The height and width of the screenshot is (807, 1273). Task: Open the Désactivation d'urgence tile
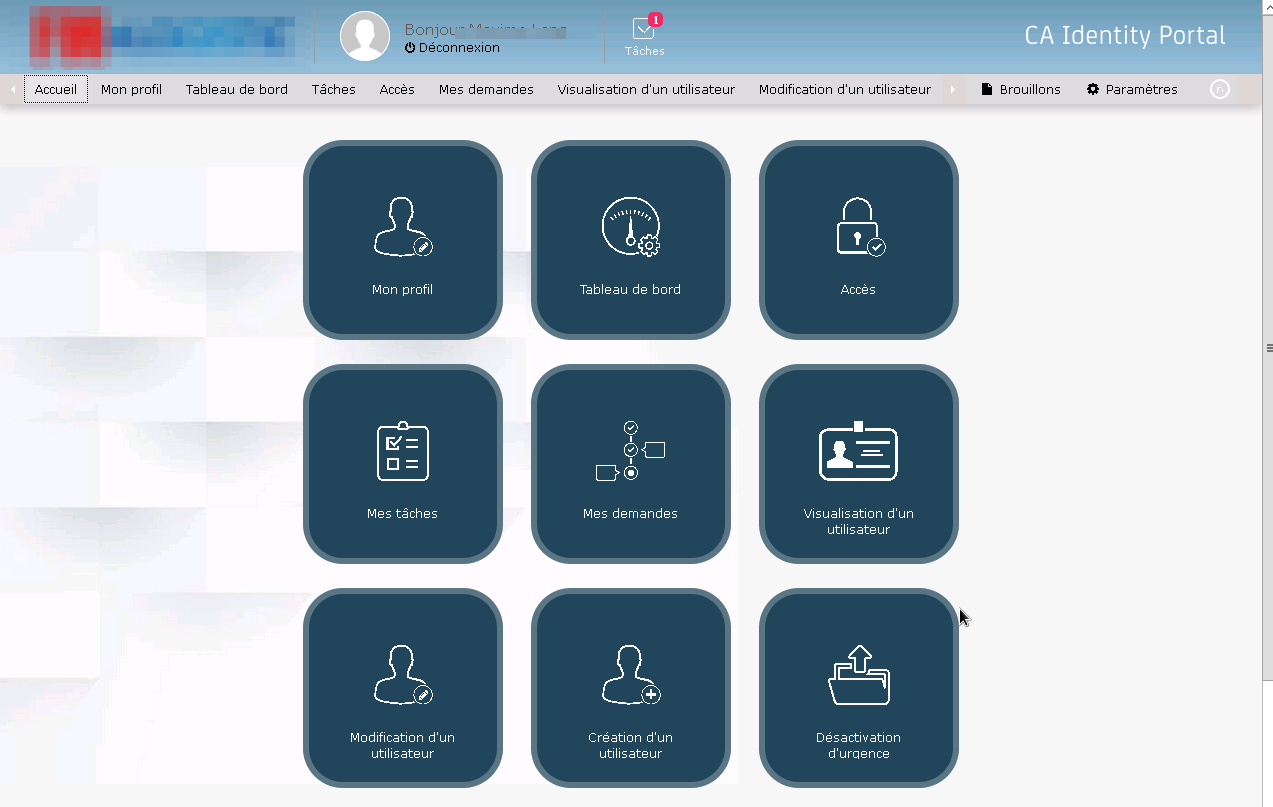(858, 688)
